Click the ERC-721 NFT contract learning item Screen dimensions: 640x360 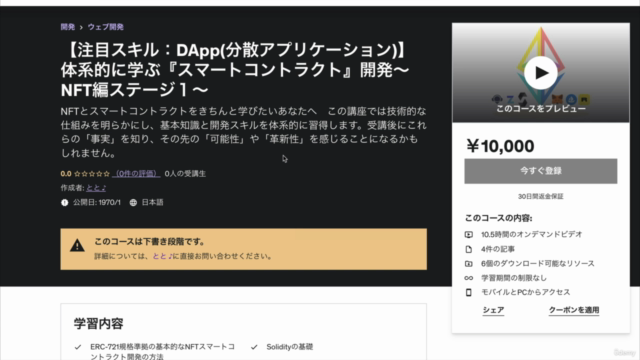[162, 351]
